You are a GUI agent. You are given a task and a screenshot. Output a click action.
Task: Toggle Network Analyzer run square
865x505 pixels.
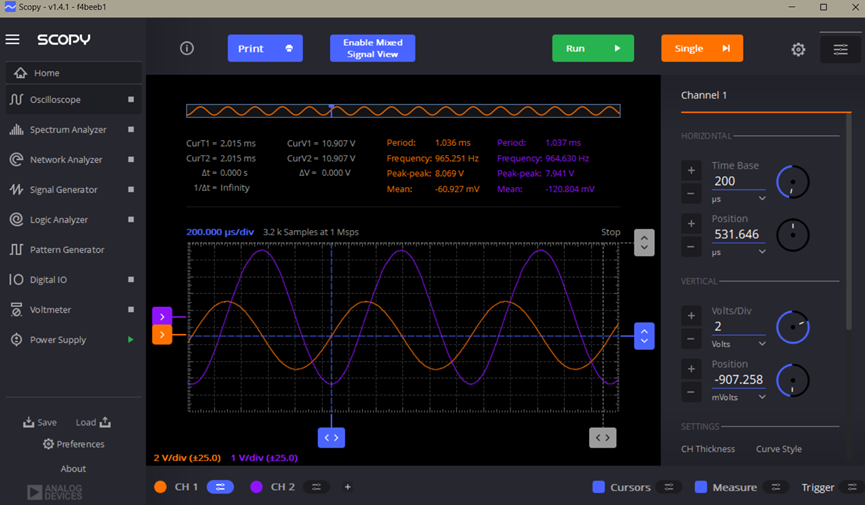pyautogui.click(x=131, y=160)
